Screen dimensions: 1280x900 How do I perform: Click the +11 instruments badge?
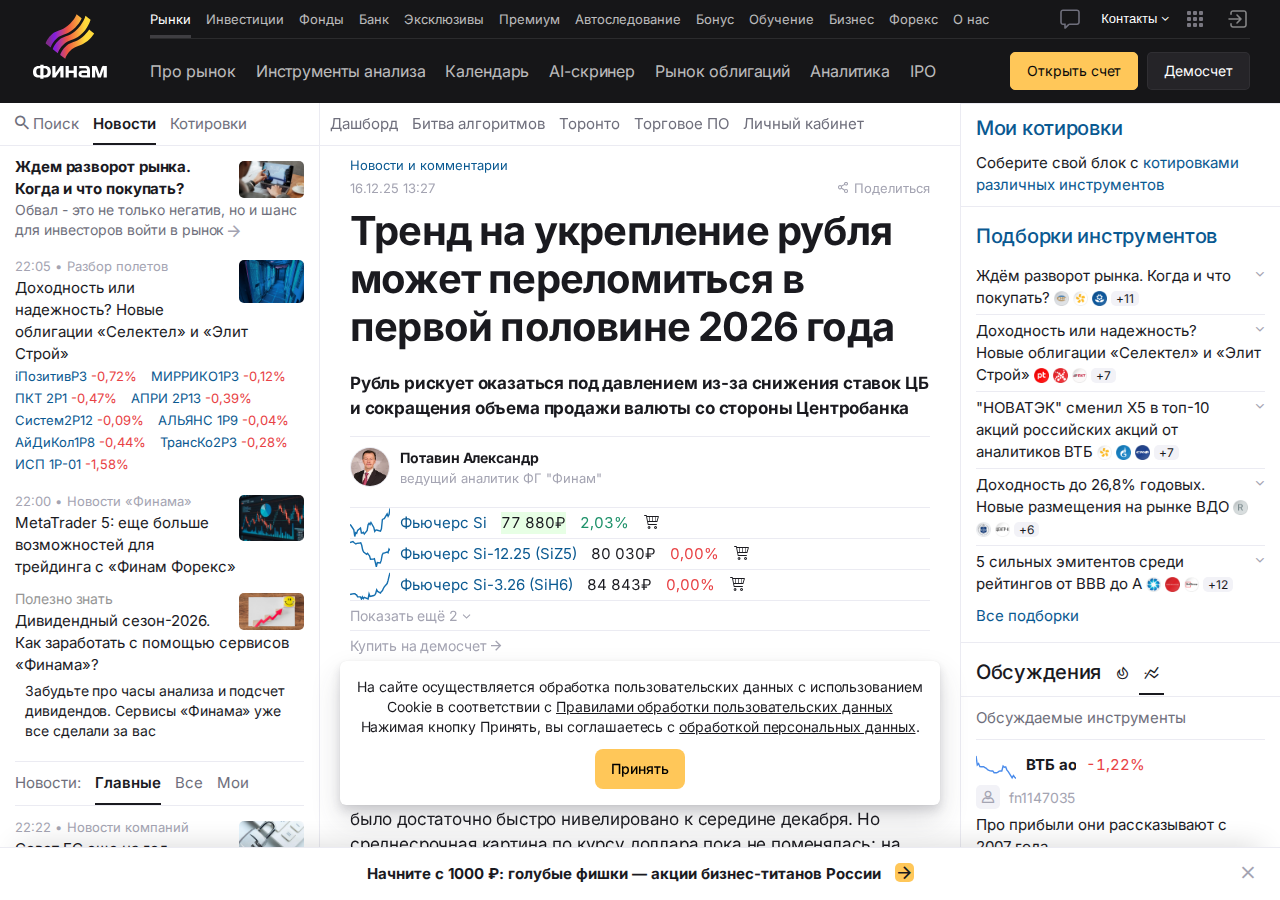[x=1125, y=298]
